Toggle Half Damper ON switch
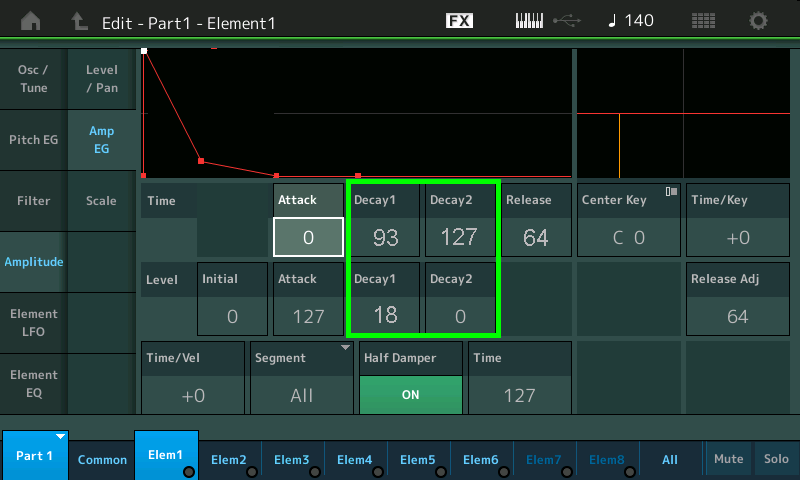The image size is (800, 480). click(411, 395)
